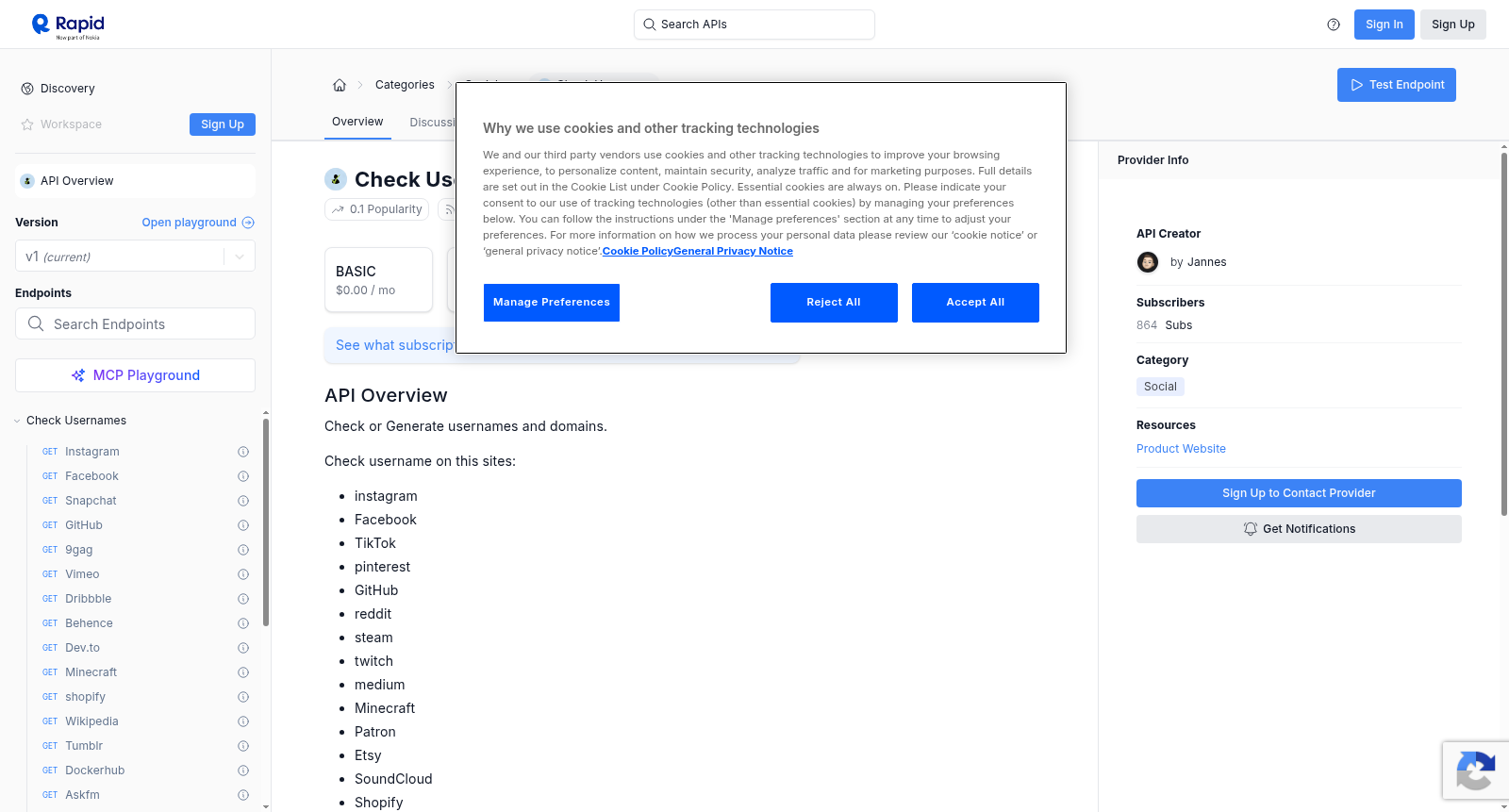Click the Open playground arrow icon
Viewport: 1509px width, 812px height.
(248, 223)
